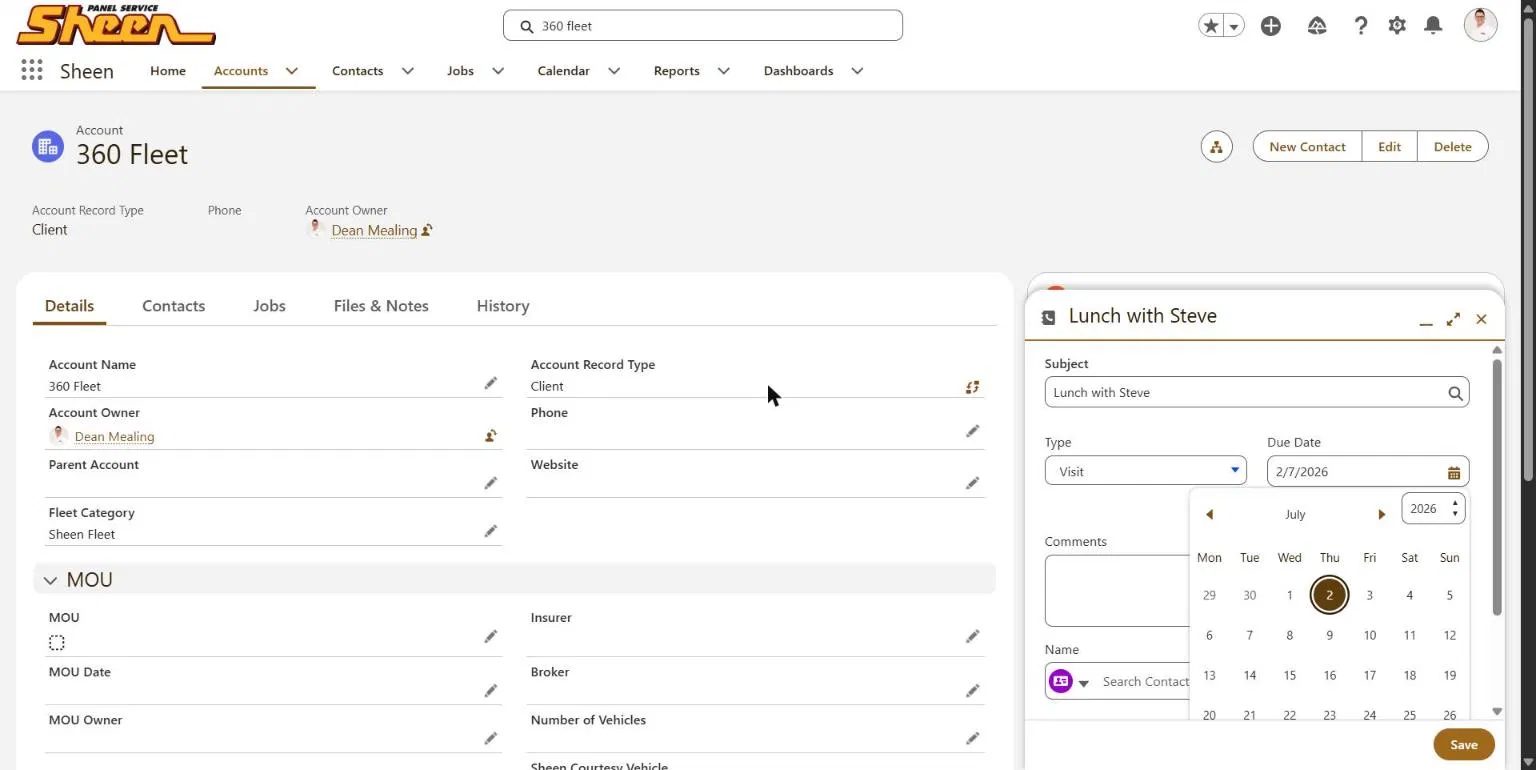Click the global search box

(x=703, y=26)
